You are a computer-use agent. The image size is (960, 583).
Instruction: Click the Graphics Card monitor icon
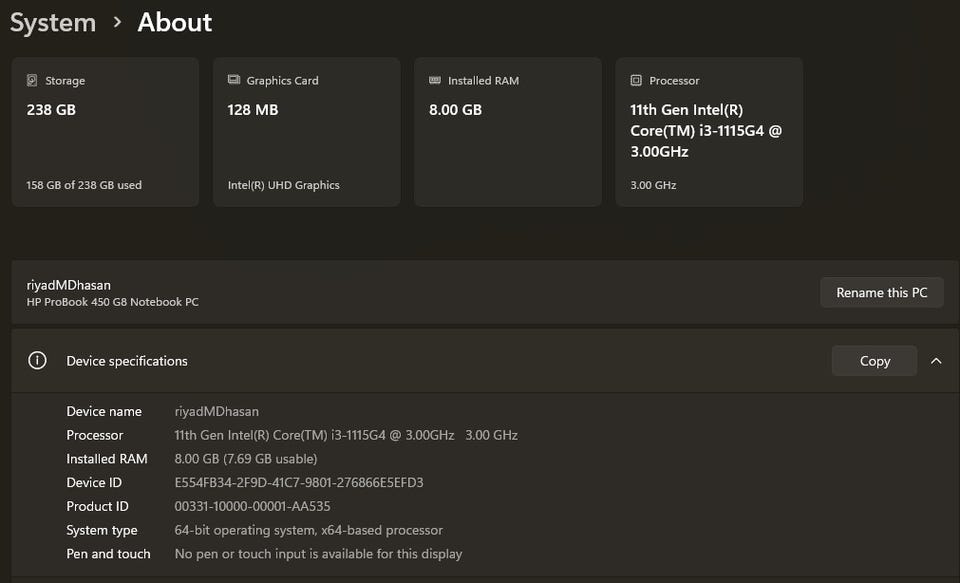(234, 80)
